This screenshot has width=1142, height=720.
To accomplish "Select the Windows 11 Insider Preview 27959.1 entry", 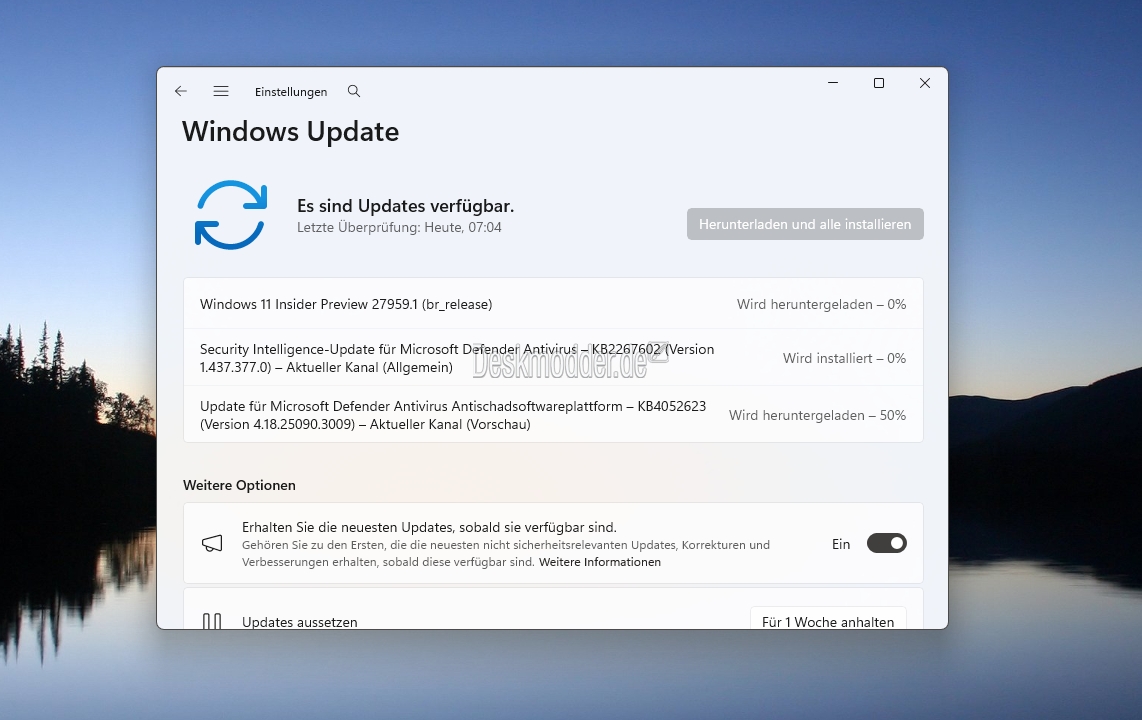I will [x=346, y=304].
